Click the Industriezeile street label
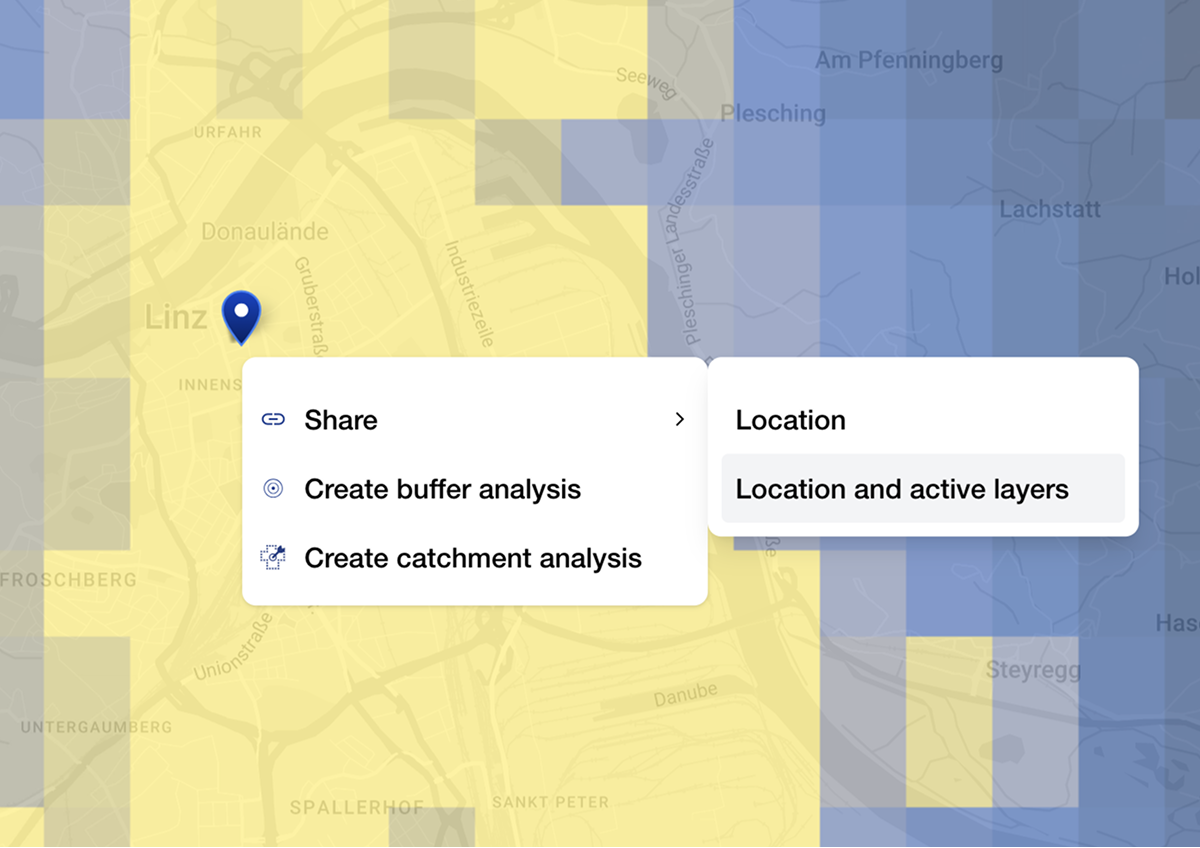1200x848 pixels. tap(469, 293)
